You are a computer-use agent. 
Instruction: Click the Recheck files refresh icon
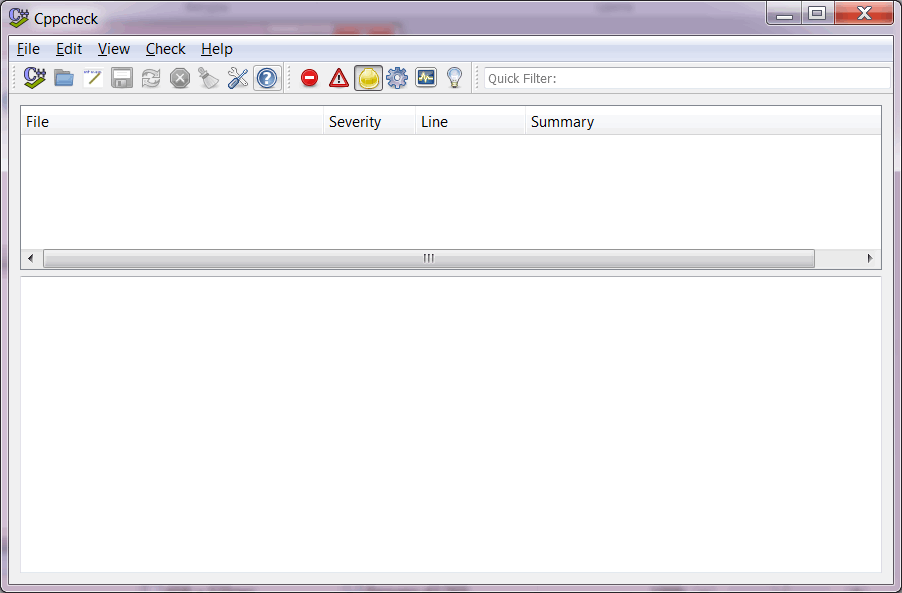coord(151,78)
